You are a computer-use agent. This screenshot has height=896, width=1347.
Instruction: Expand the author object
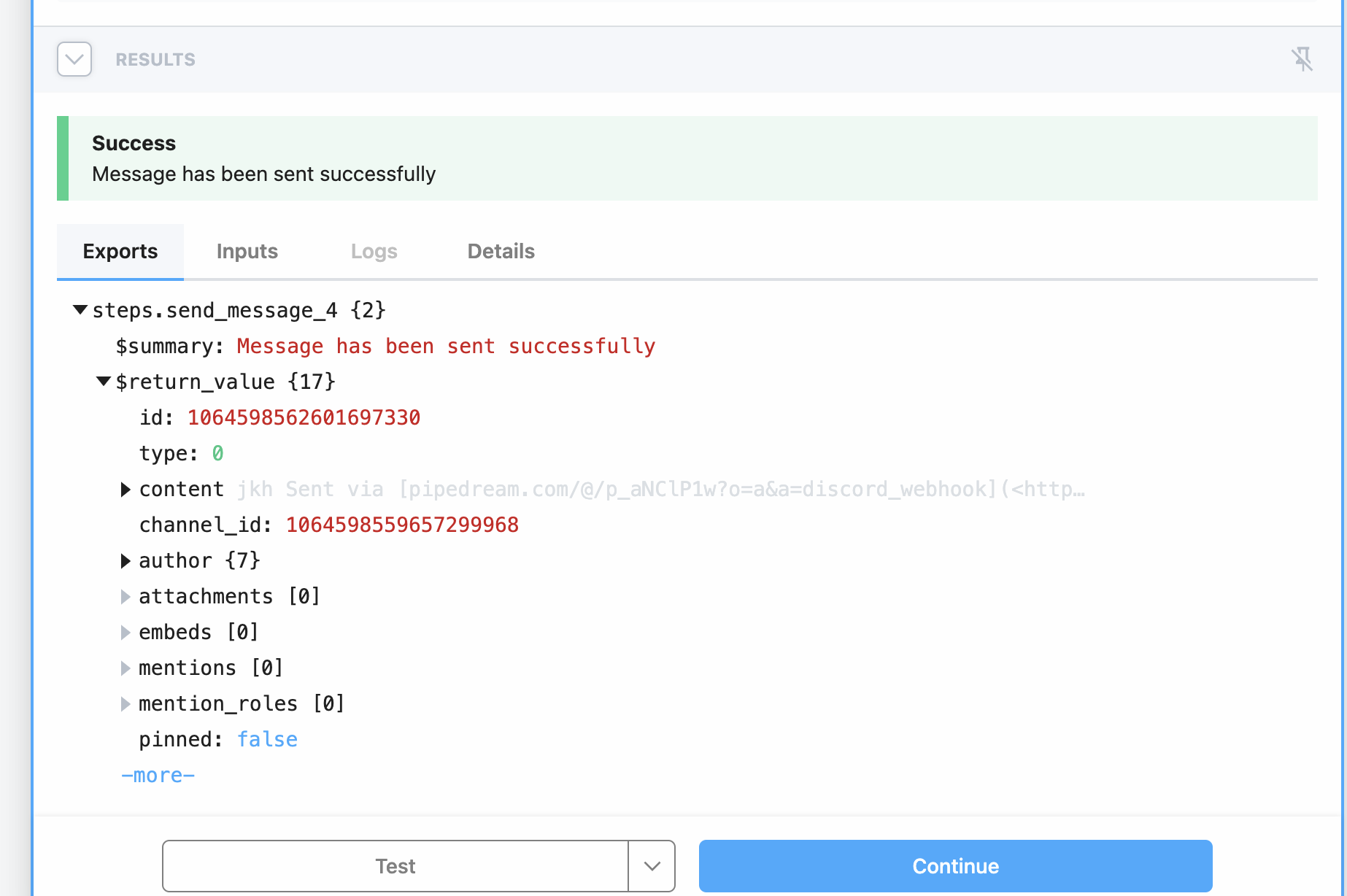(x=125, y=560)
